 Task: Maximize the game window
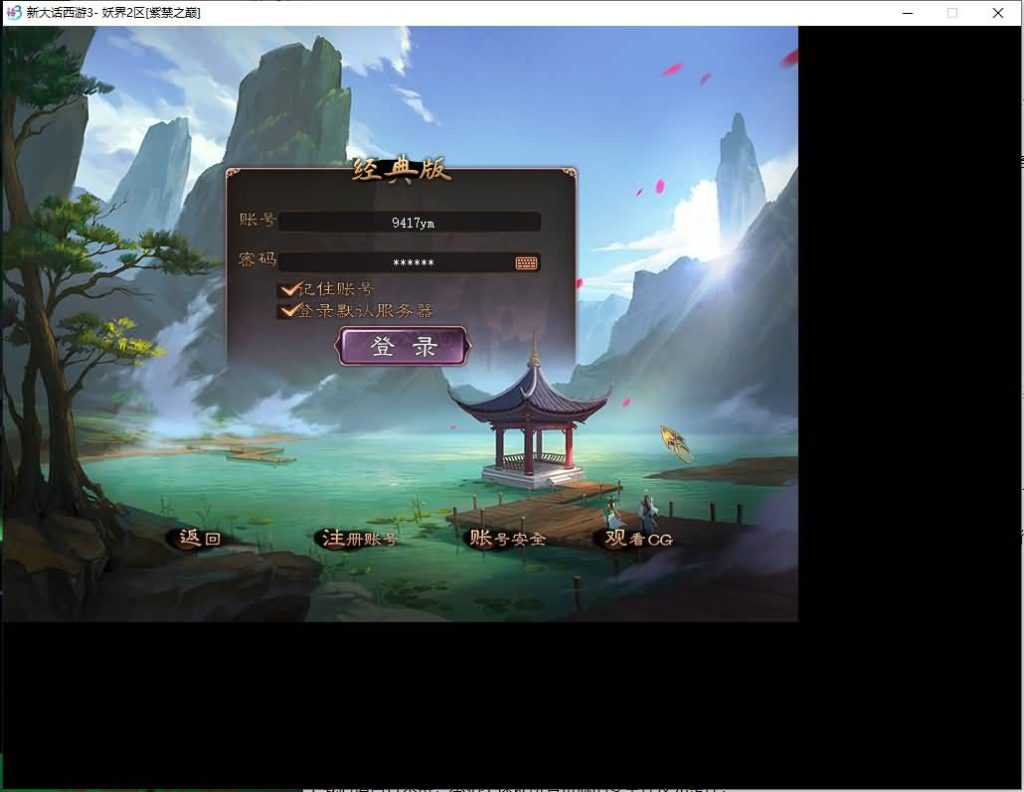pyautogui.click(x=952, y=13)
